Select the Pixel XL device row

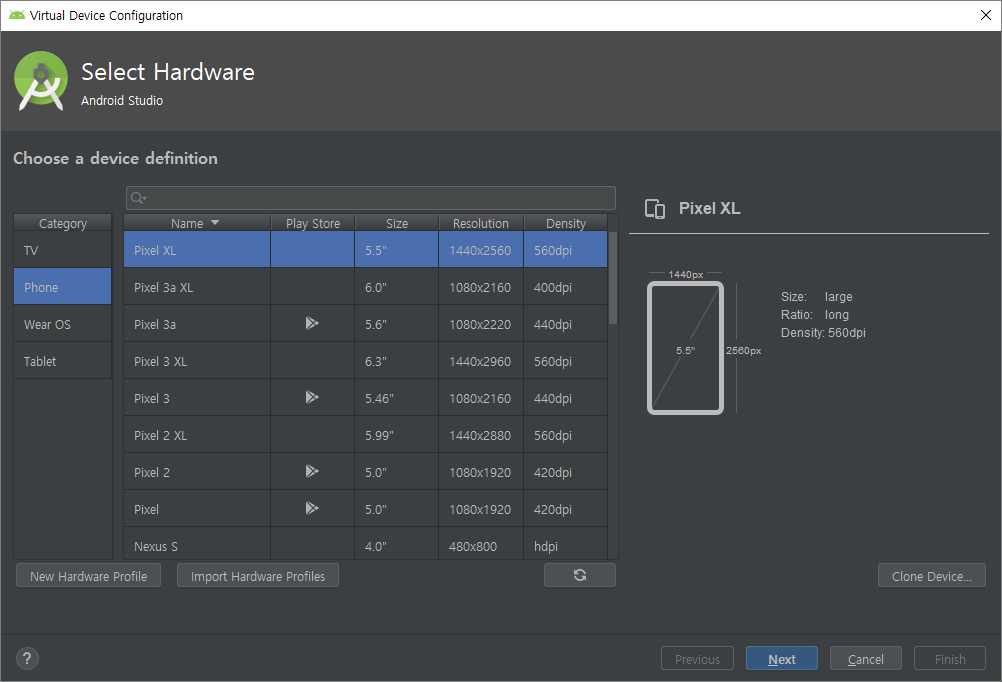pos(366,250)
